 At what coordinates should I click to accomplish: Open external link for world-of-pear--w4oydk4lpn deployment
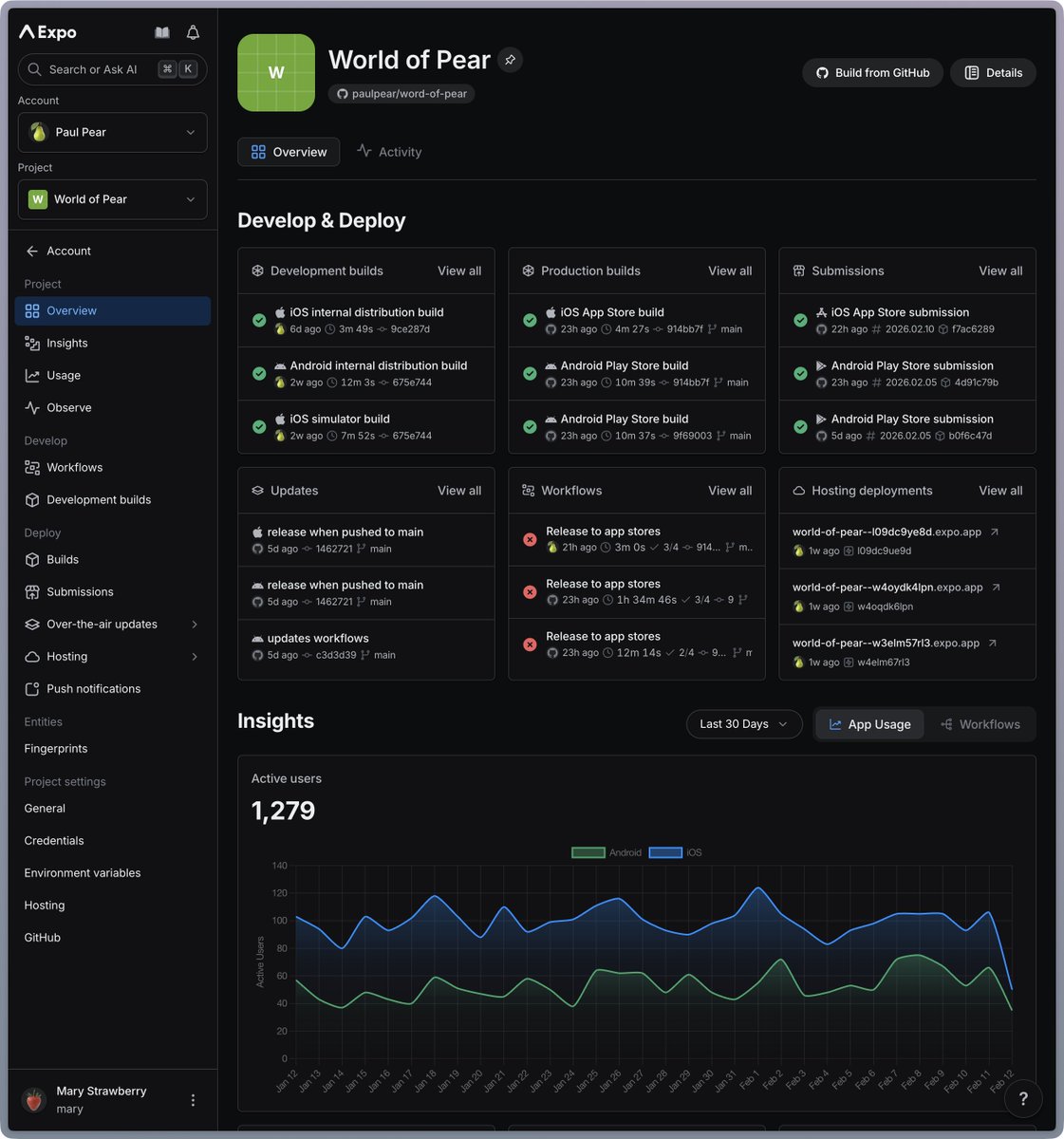point(996,588)
